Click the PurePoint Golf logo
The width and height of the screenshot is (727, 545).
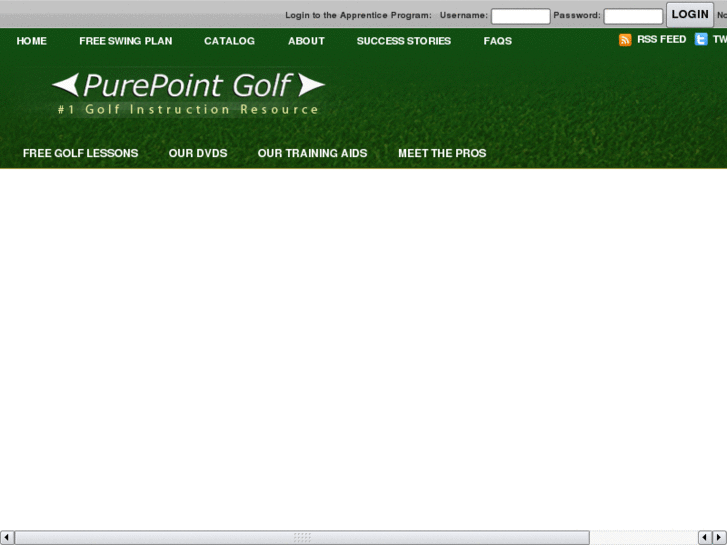point(188,85)
